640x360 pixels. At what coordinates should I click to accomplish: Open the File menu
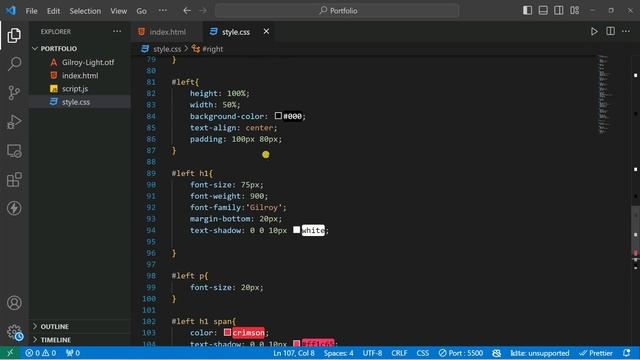click(x=31, y=11)
